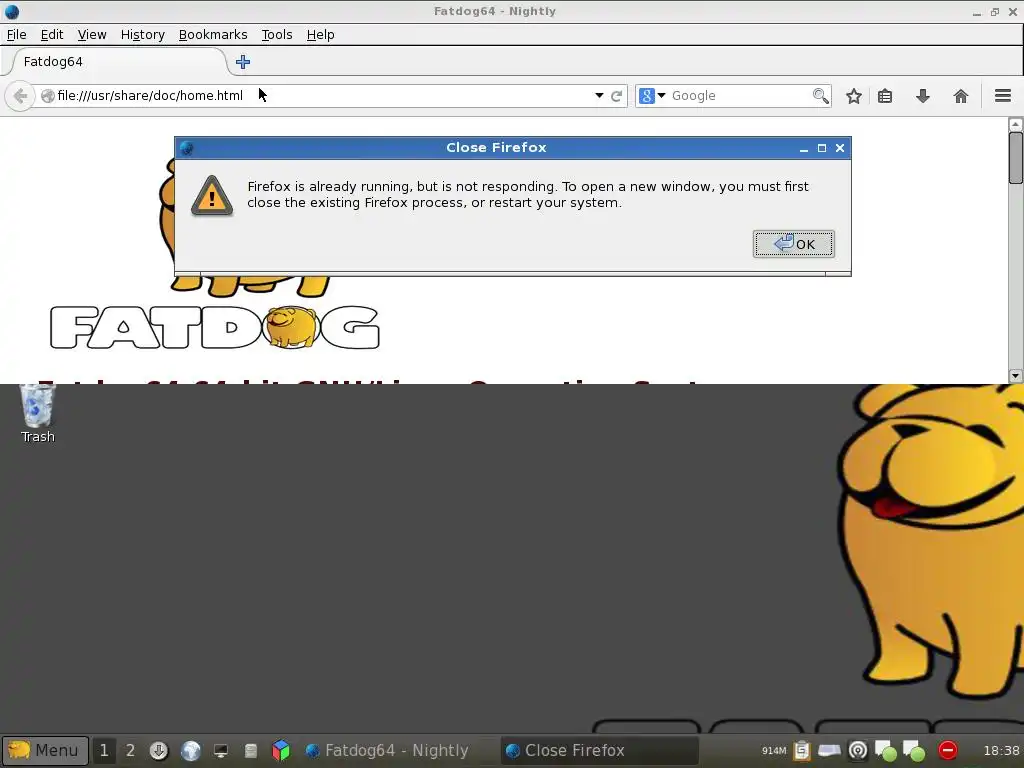The height and width of the screenshot is (768, 1024).
Task: Open a new tab with the plus icon
Action: (x=243, y=62)
